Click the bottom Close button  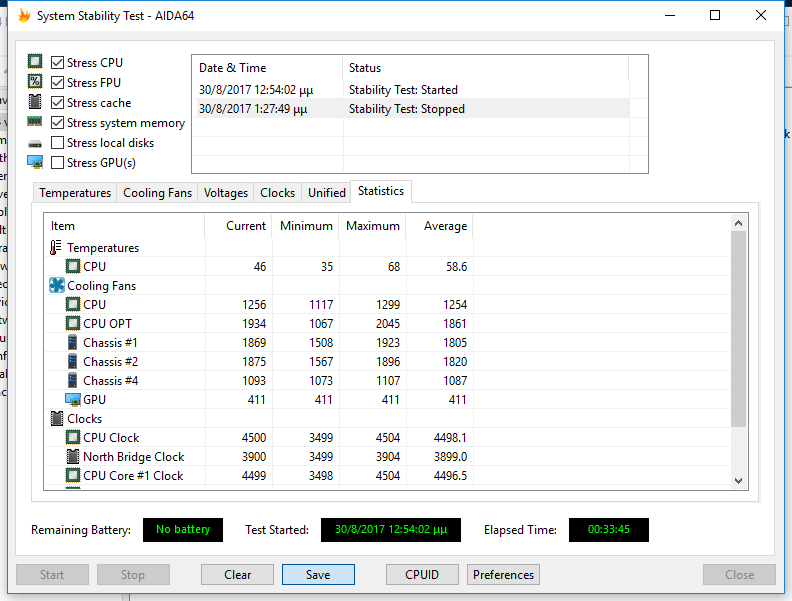click(739, 575)
